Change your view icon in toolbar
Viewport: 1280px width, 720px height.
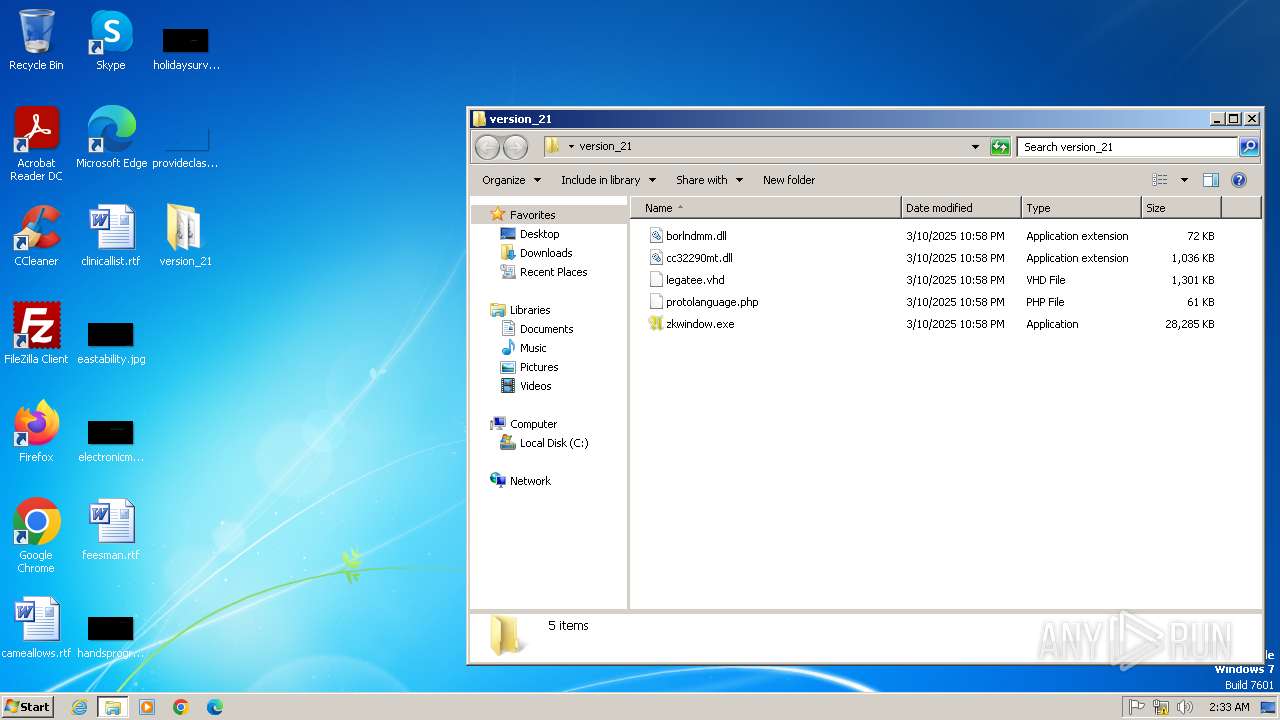pos(1160,180)
